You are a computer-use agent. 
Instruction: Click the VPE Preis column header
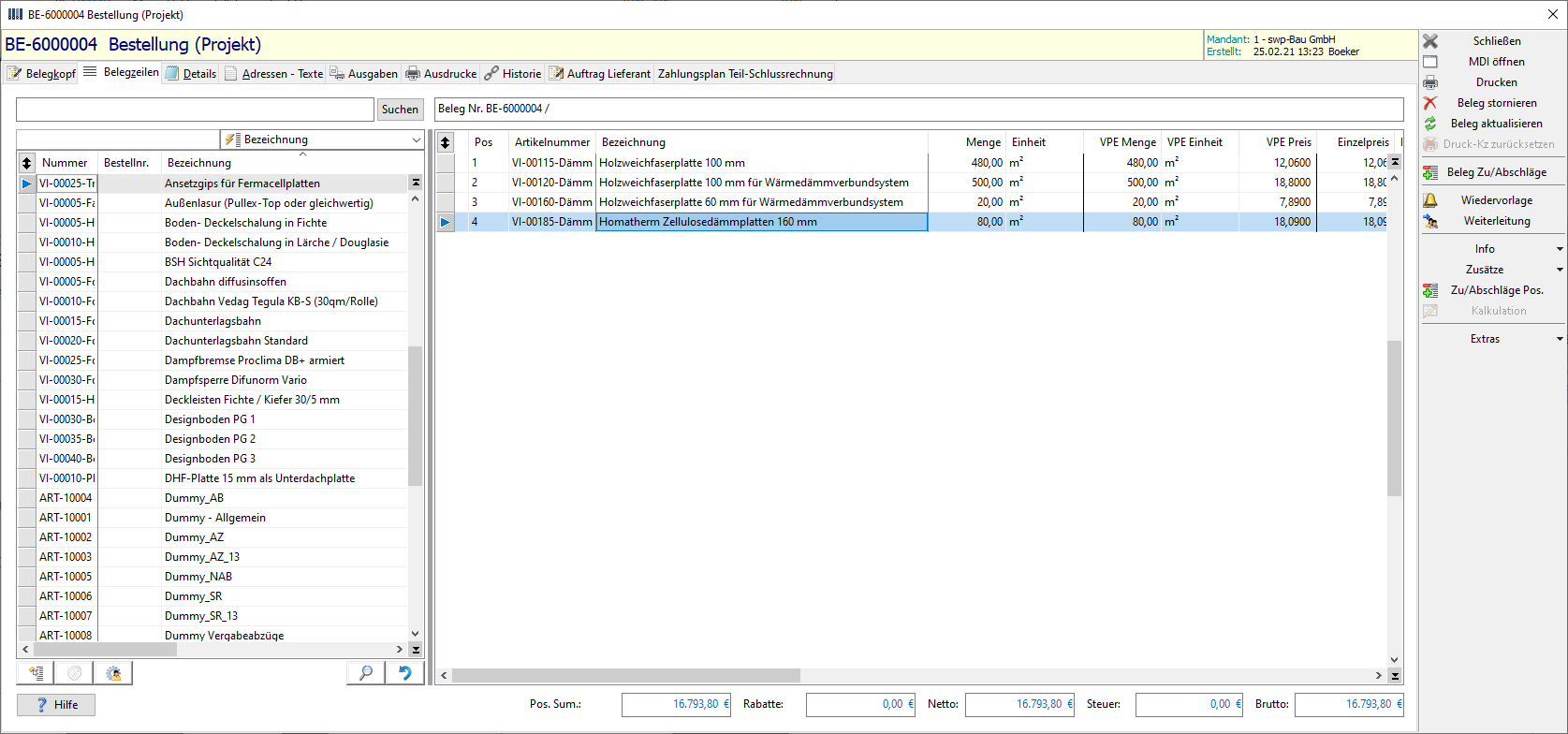pos(1277,142)
